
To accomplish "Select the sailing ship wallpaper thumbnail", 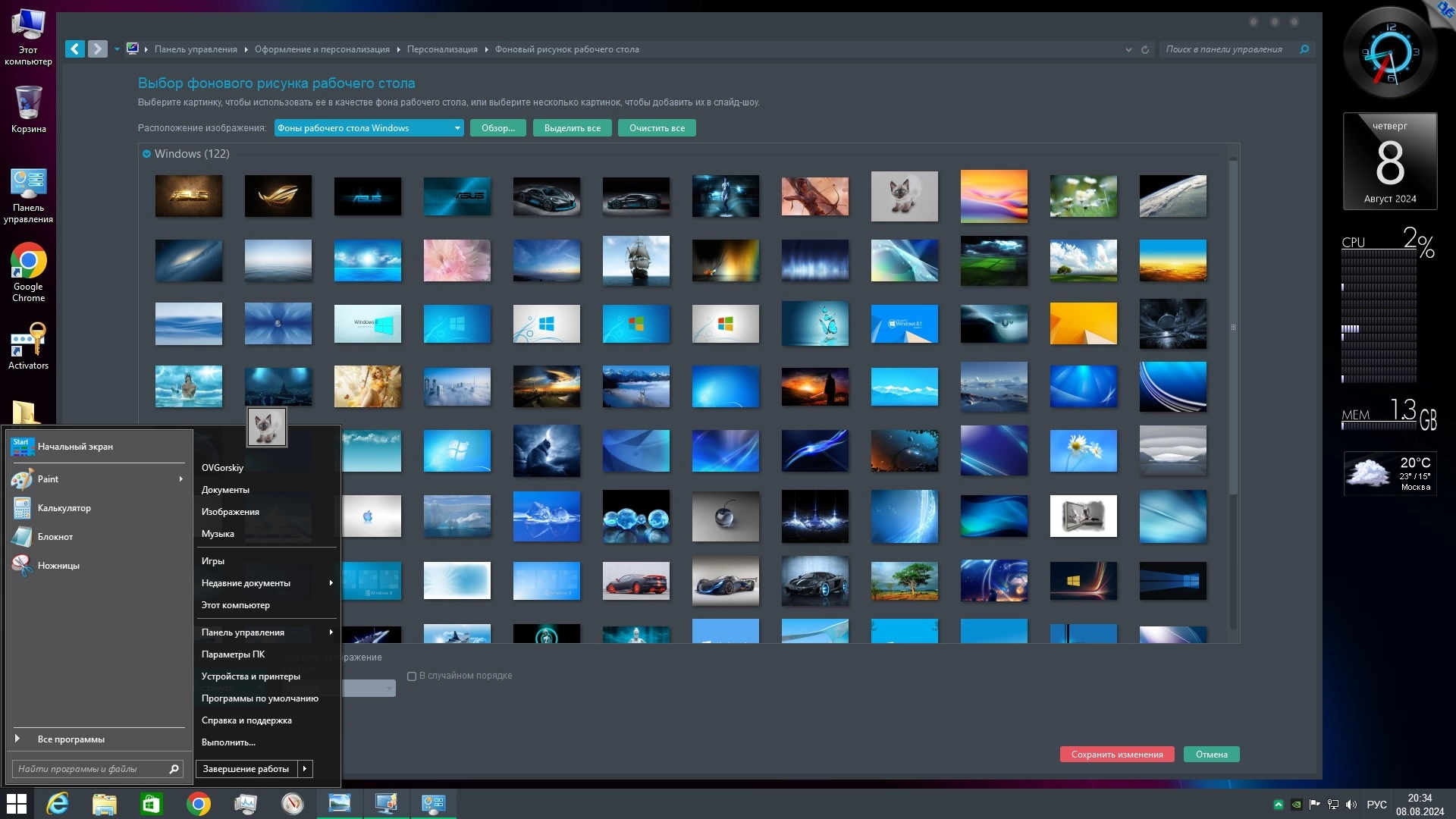I will pos(635,260).
